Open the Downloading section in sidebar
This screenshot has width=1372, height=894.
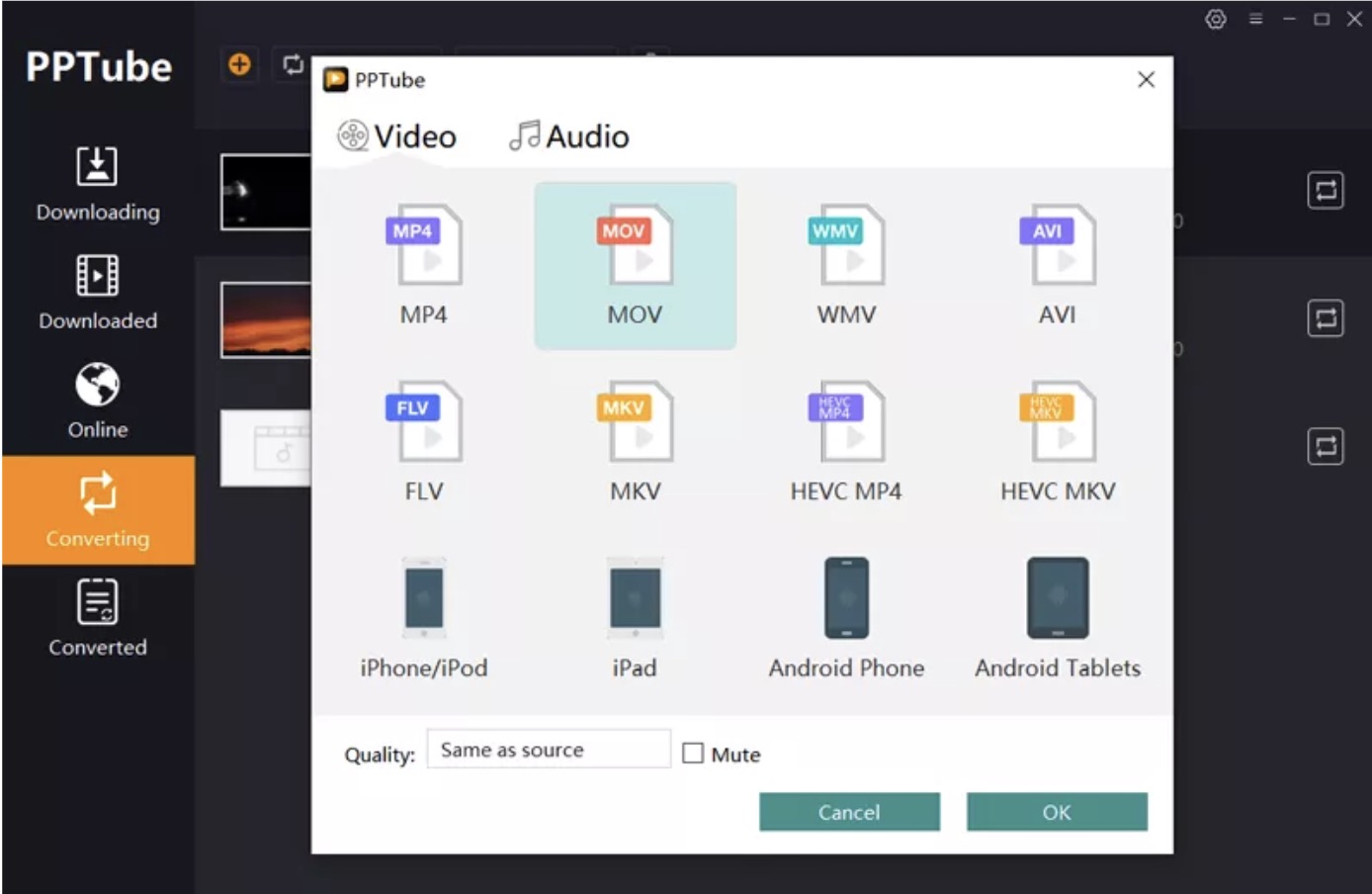[x=98, y=184]
